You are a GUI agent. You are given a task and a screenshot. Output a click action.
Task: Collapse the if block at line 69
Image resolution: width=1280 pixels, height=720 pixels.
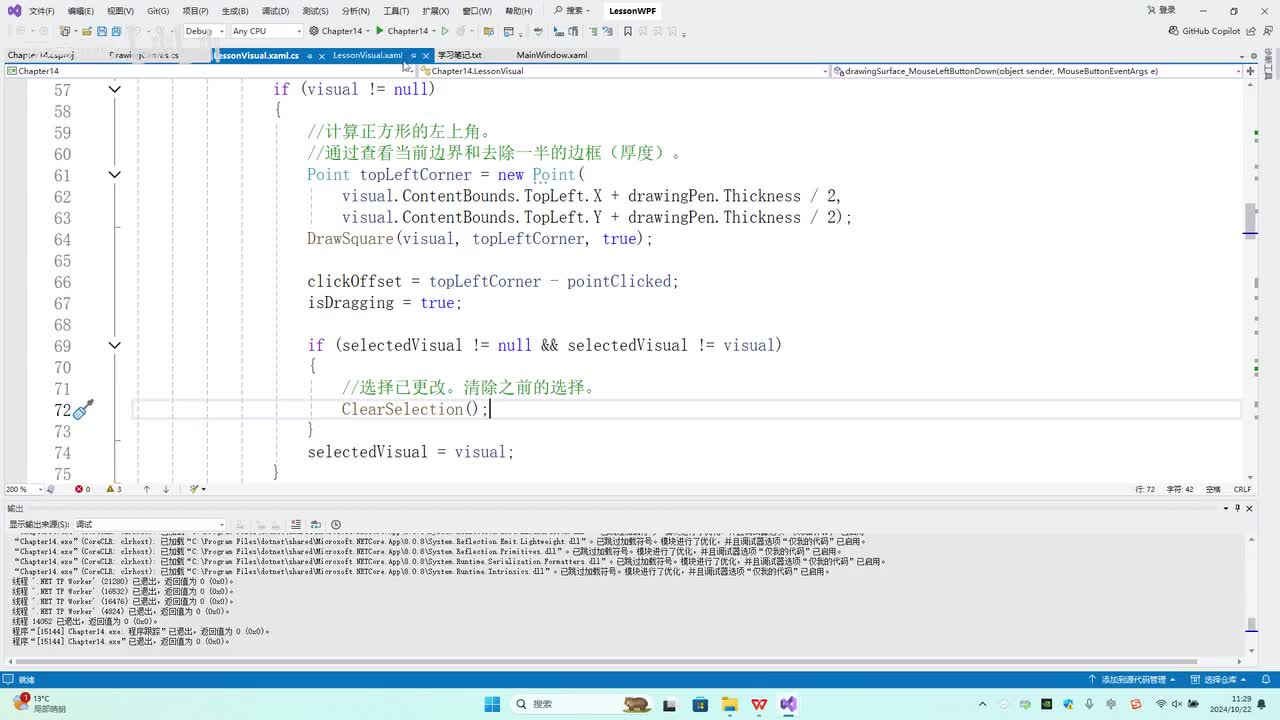coord(114,346)
